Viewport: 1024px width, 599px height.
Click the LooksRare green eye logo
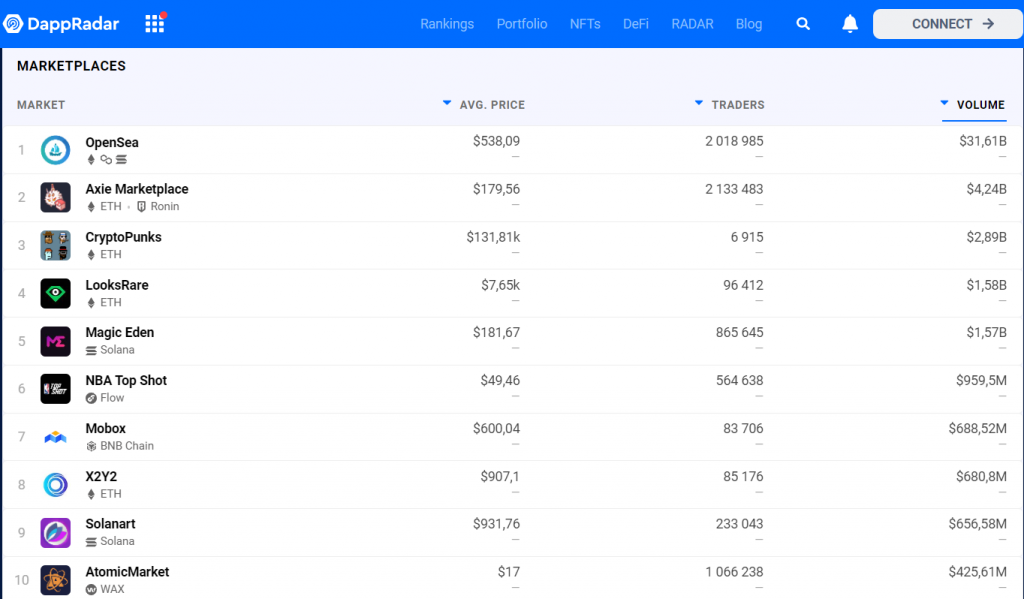55,293
